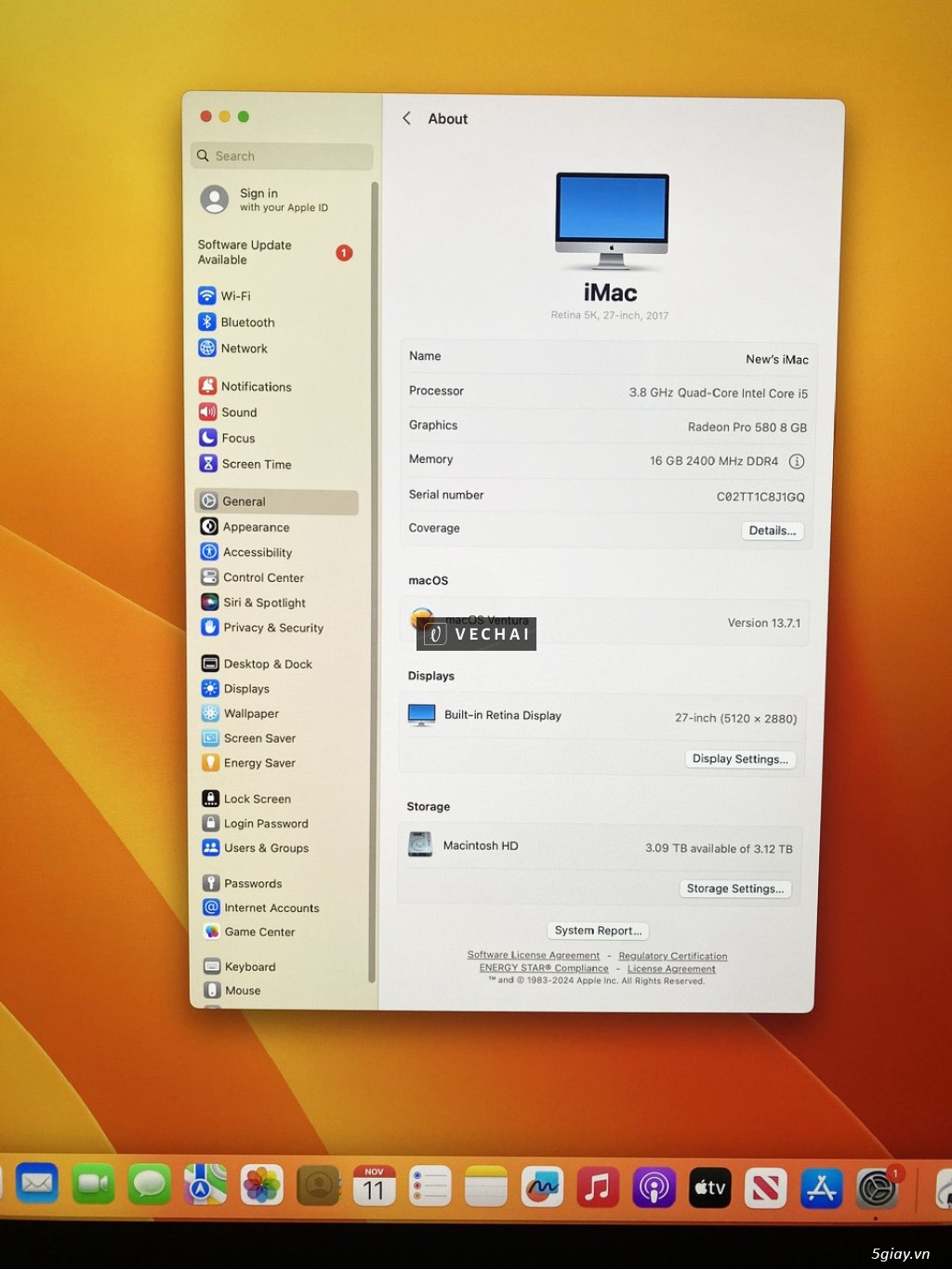Open Screen Saver settings
Screen dimensions: 952x1269
(248, 737)
